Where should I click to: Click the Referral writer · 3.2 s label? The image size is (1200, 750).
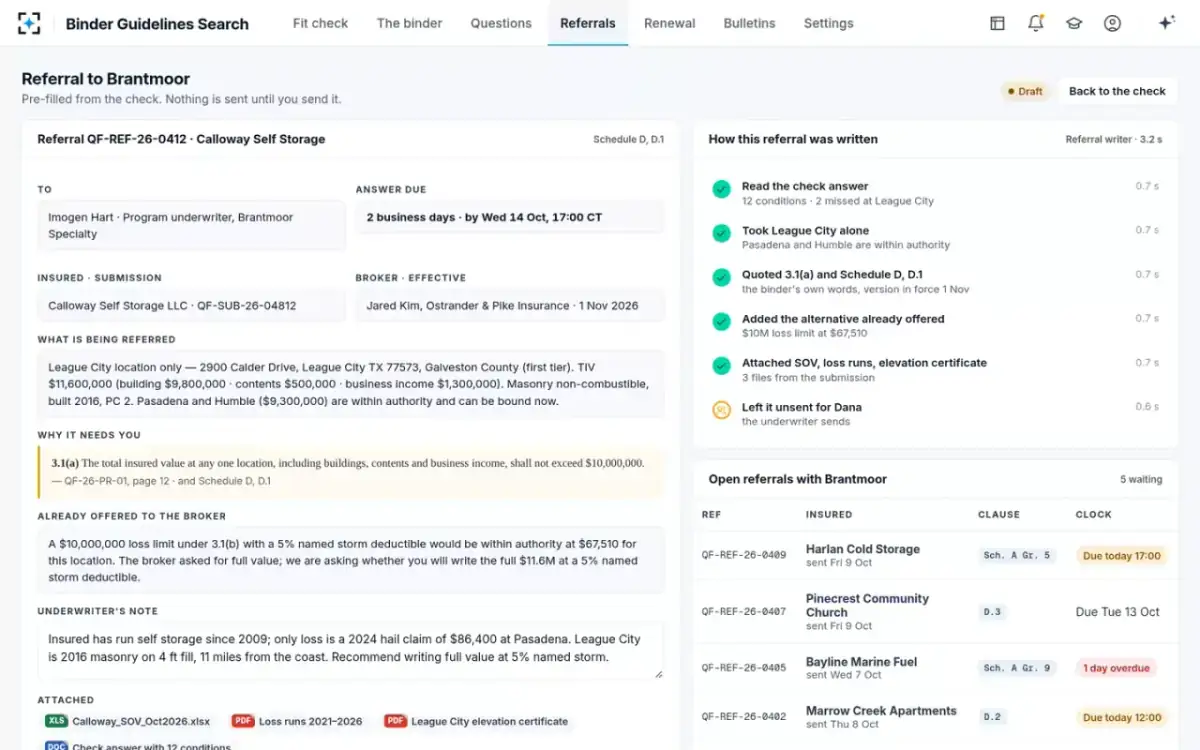1114,139
